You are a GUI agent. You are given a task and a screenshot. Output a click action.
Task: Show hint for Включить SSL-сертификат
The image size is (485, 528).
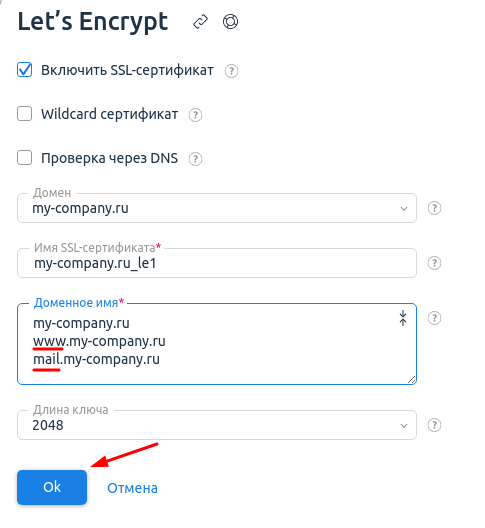231,71
